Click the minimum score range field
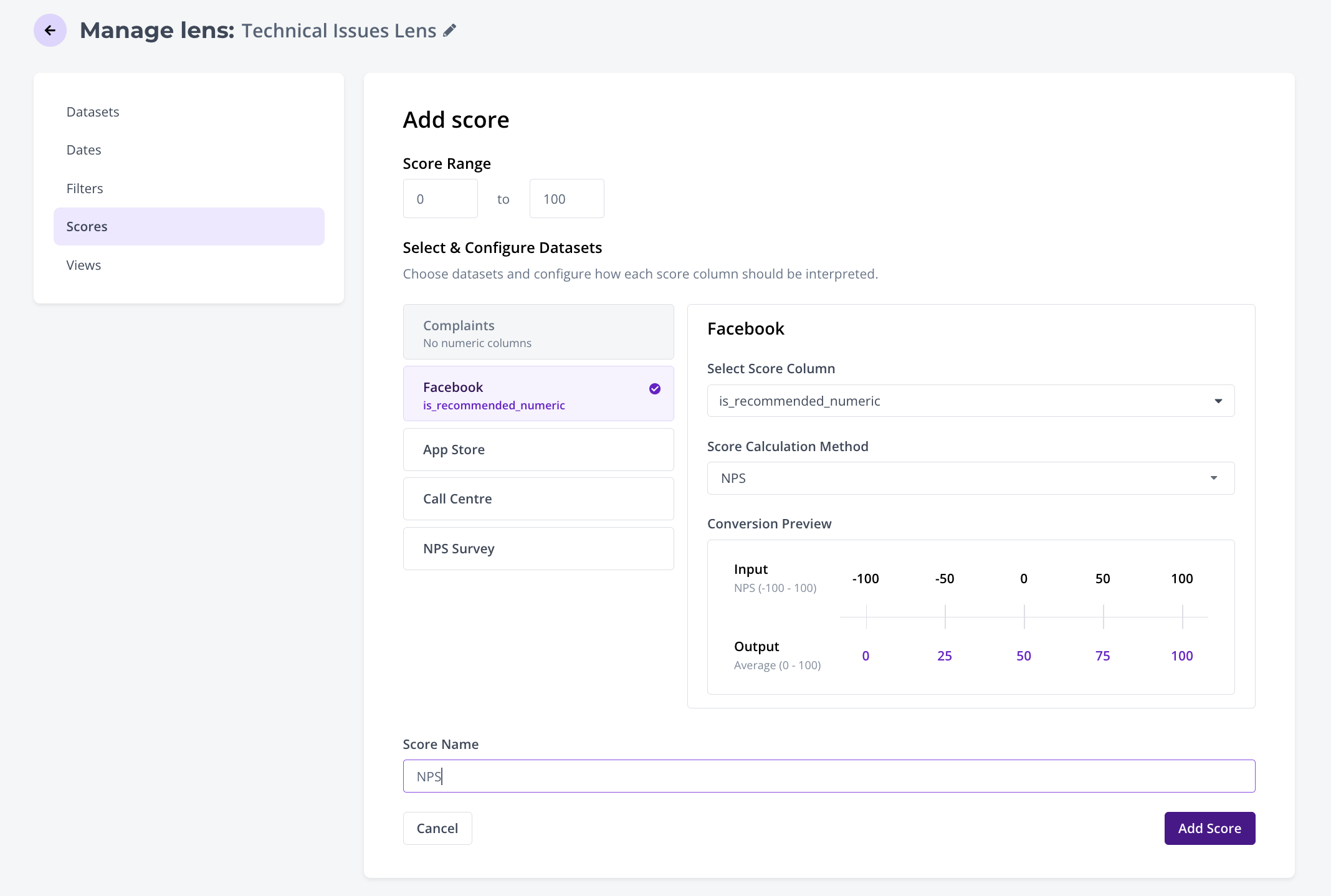 pos(440,199)
